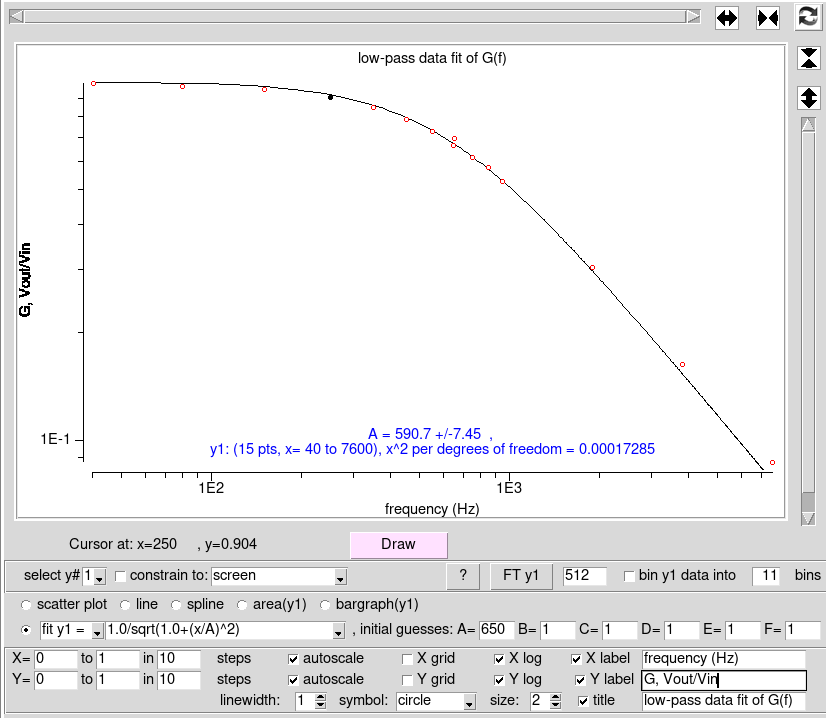The image size is (826, 718).
Task: Click the horizontal compress arrows icon
Action: click(x=767, y=17)
